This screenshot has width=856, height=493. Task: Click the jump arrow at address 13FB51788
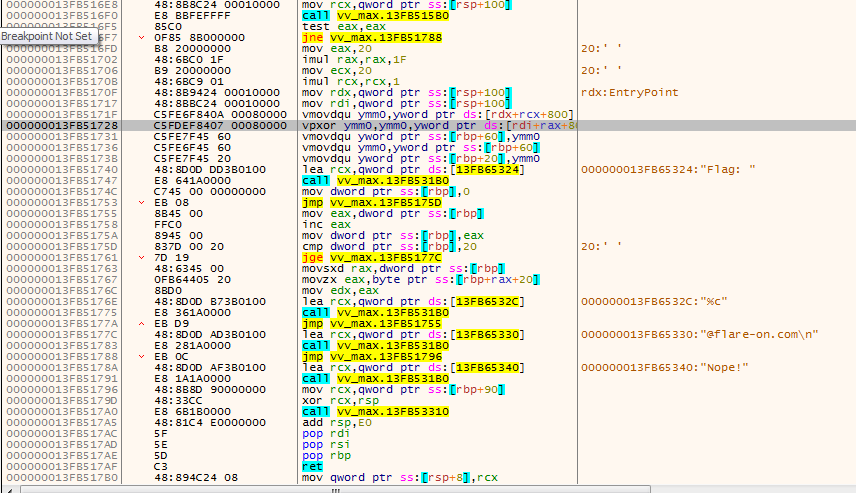[x=141, y=357]
